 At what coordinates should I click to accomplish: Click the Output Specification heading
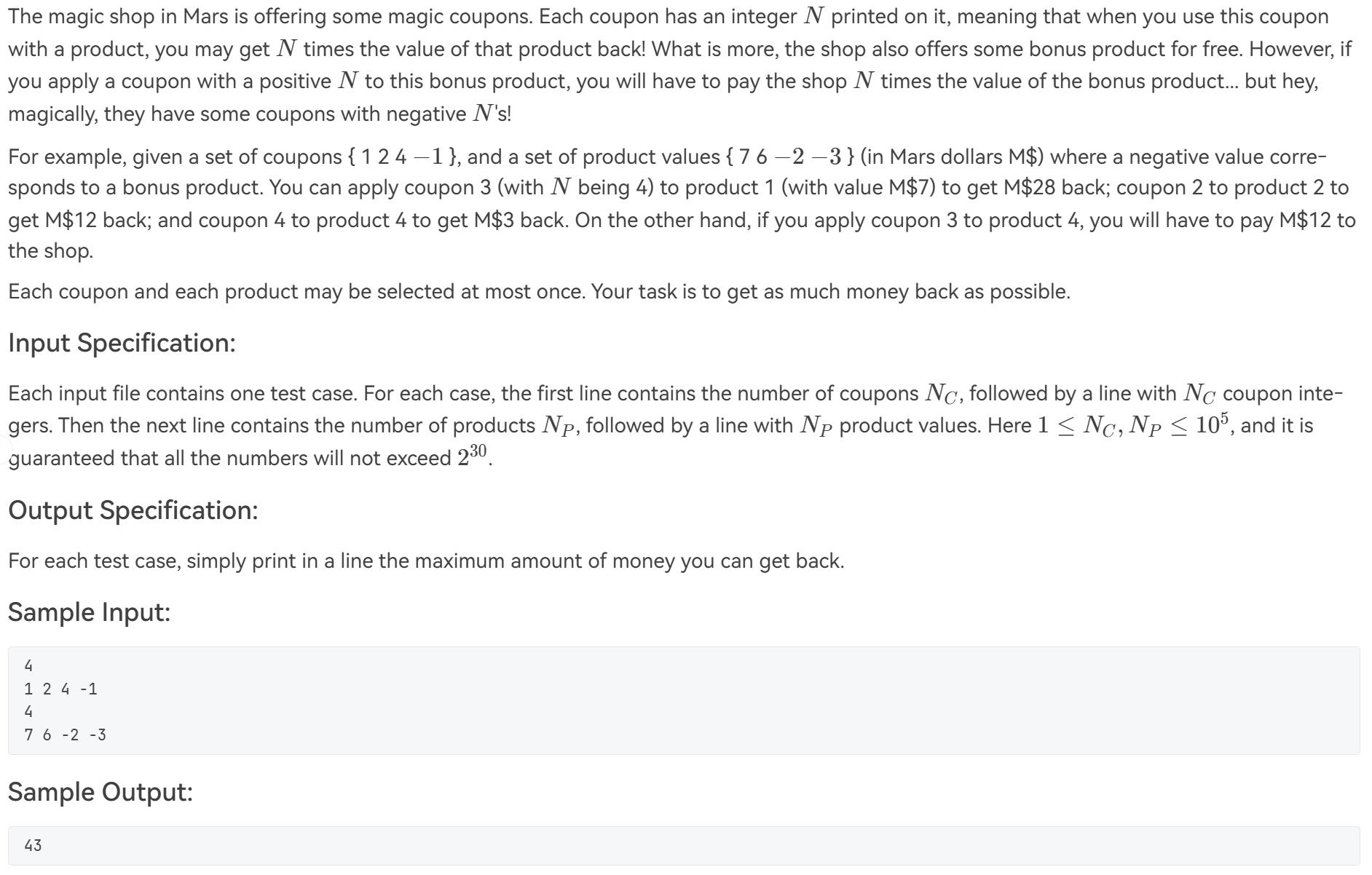[133, 510]
